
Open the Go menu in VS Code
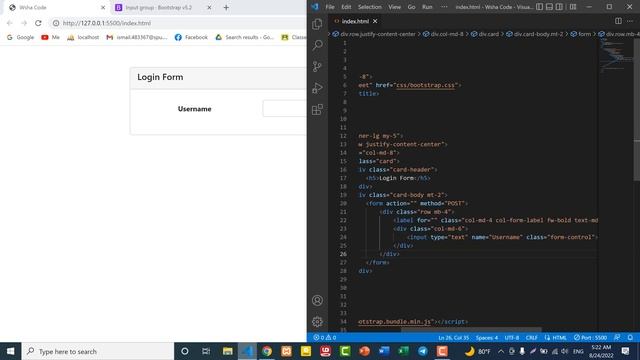pos(411,7)
